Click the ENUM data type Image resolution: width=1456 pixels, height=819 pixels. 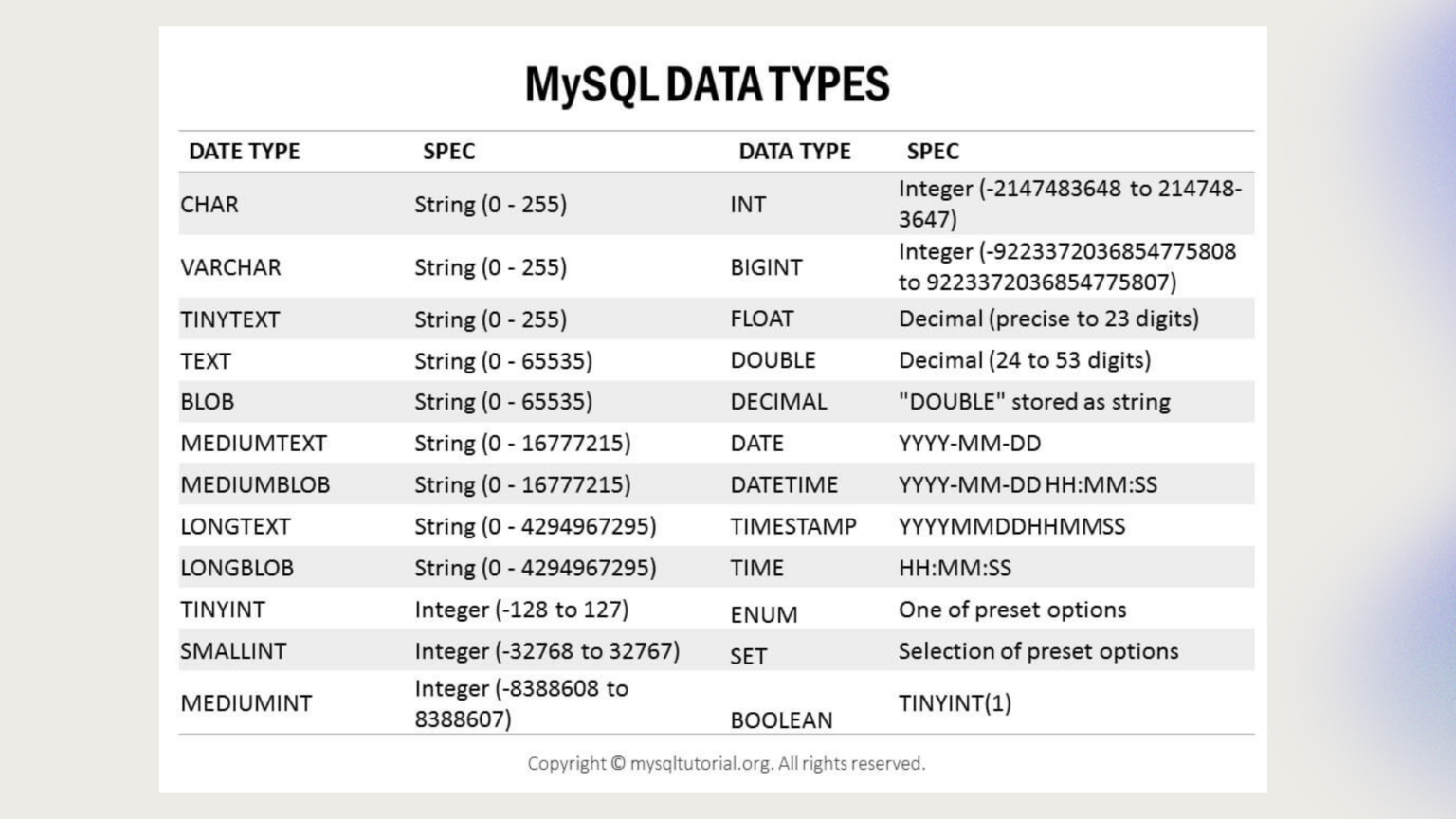click(764, 614)
